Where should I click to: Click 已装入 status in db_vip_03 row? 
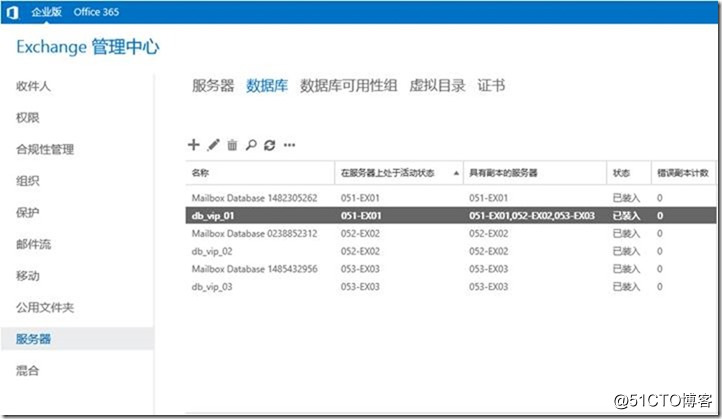click(626, 287)
